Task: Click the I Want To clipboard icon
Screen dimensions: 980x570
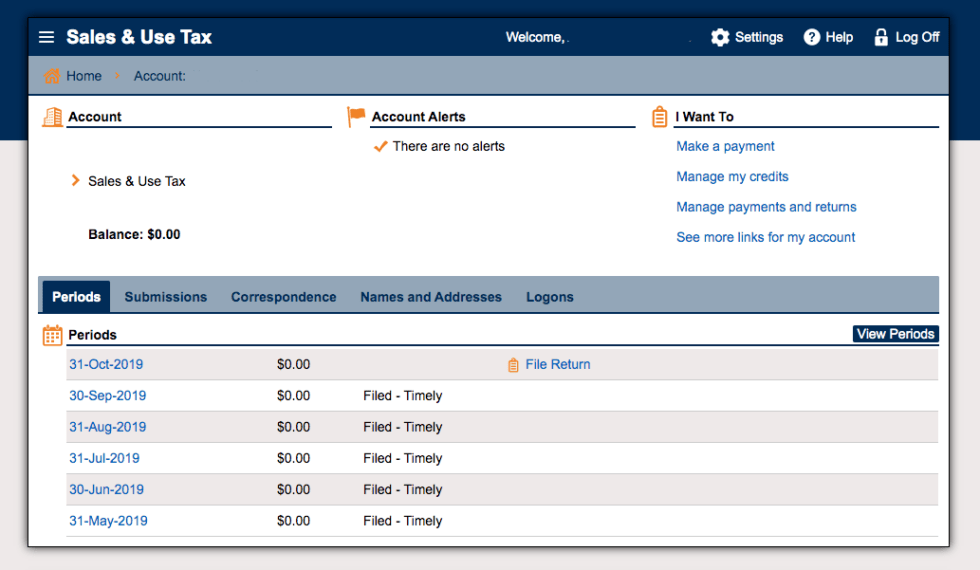Action: click(x=659, y=117)
